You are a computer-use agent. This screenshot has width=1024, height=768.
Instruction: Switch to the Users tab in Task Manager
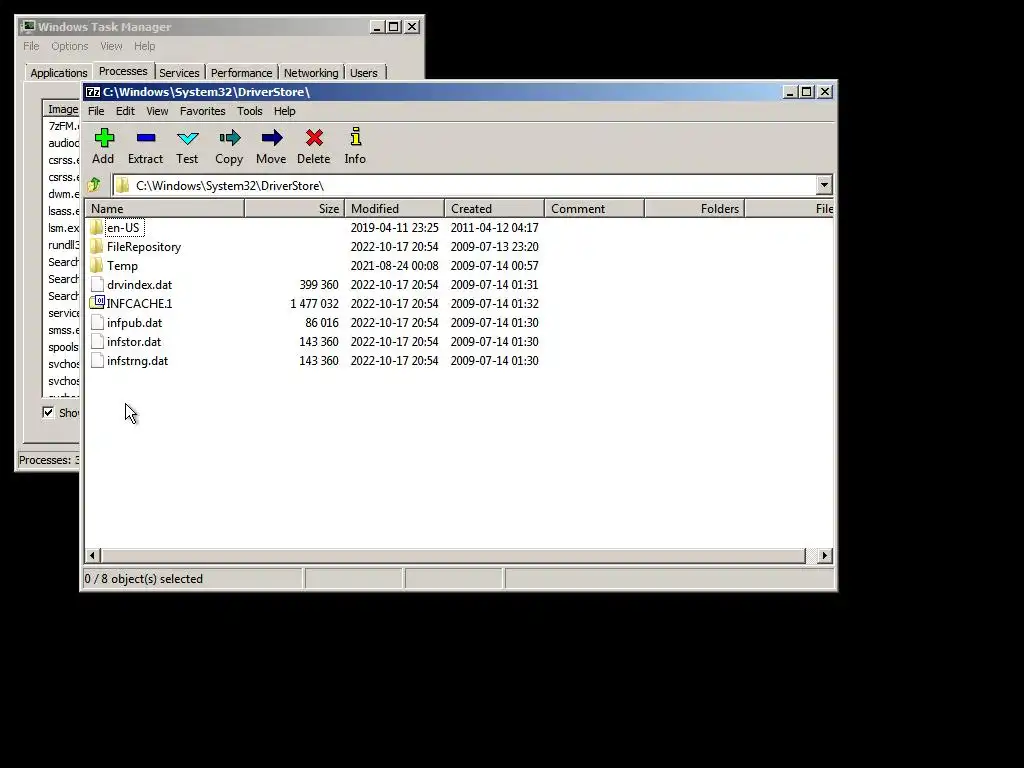pyautogui.click(x=363, y=72)
